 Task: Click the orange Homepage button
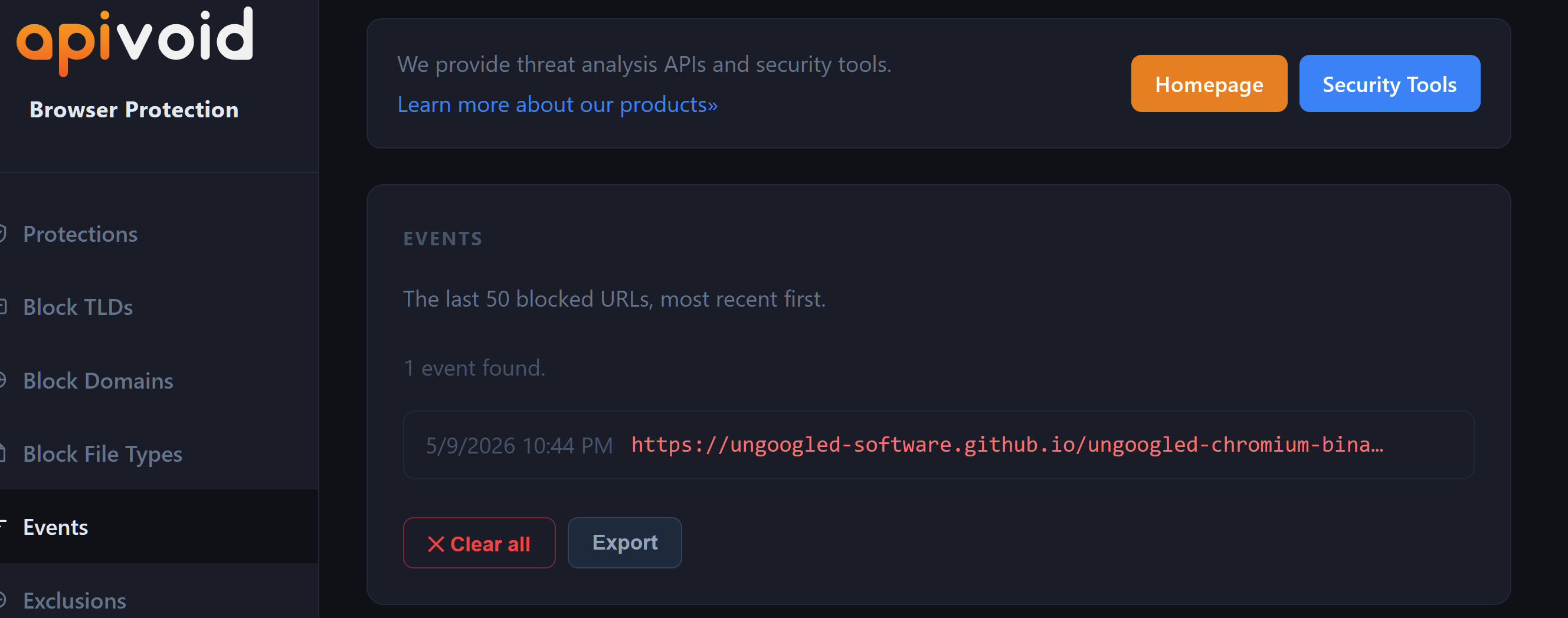pyautogui.click(x=1209, y=84)
